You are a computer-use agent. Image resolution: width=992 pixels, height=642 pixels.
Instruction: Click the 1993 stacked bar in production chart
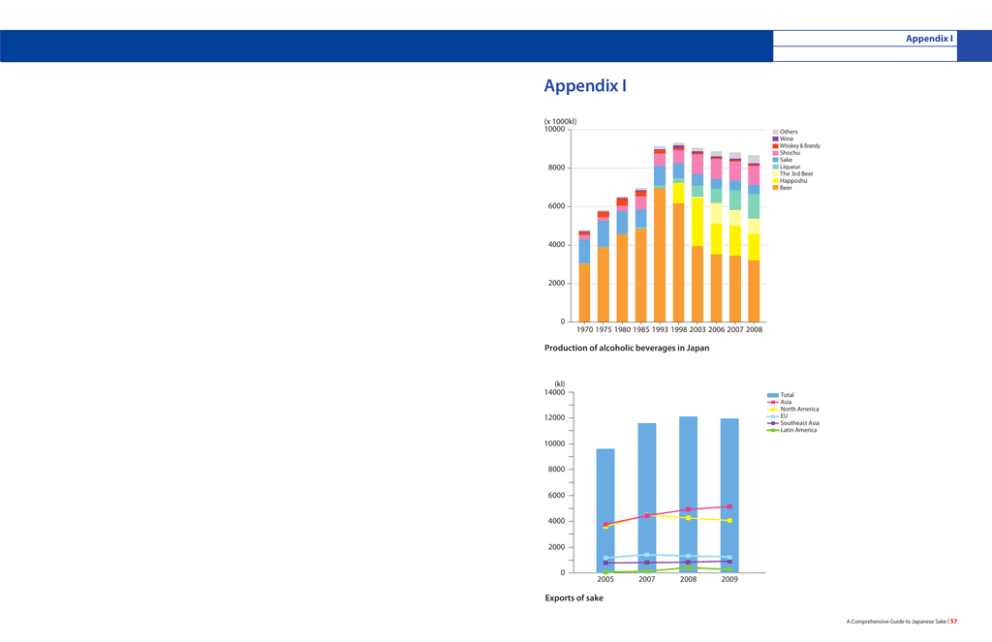tap(660, 240)
